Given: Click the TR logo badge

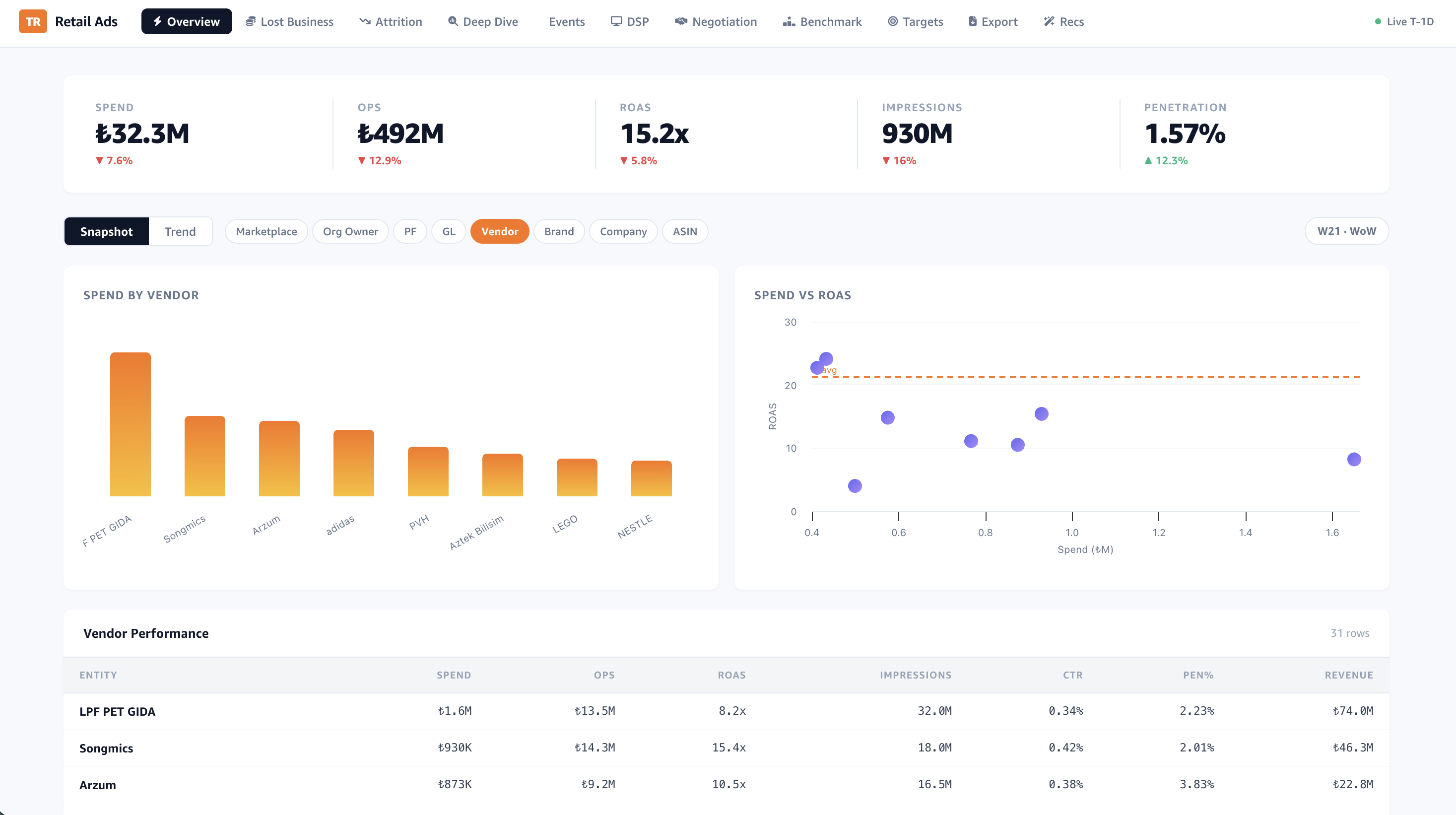Looking at the screenshot, I should (x=33, y=21).
